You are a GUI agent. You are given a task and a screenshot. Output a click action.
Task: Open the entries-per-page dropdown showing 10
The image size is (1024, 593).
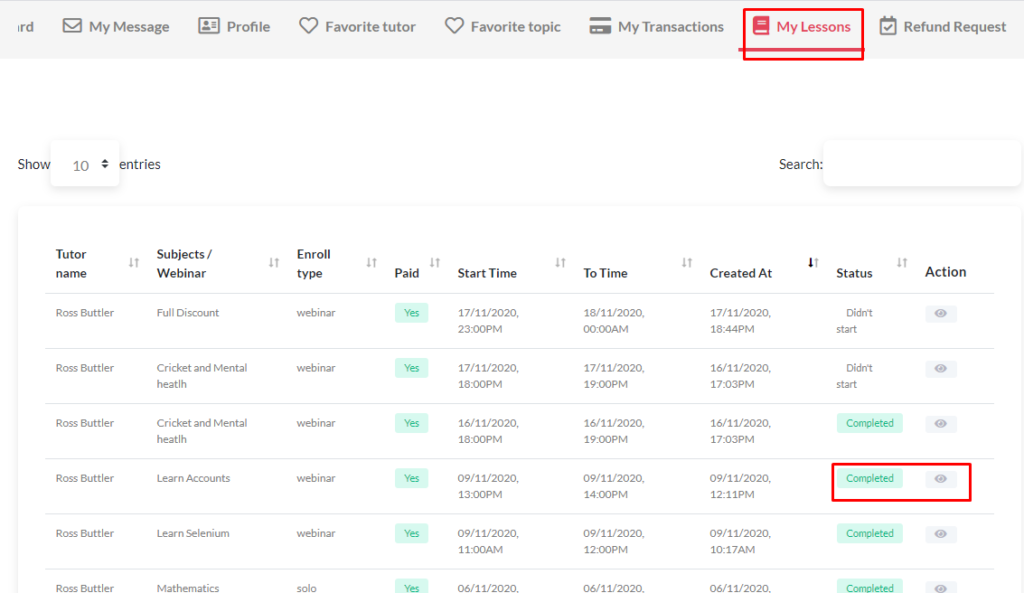[86, 164]
